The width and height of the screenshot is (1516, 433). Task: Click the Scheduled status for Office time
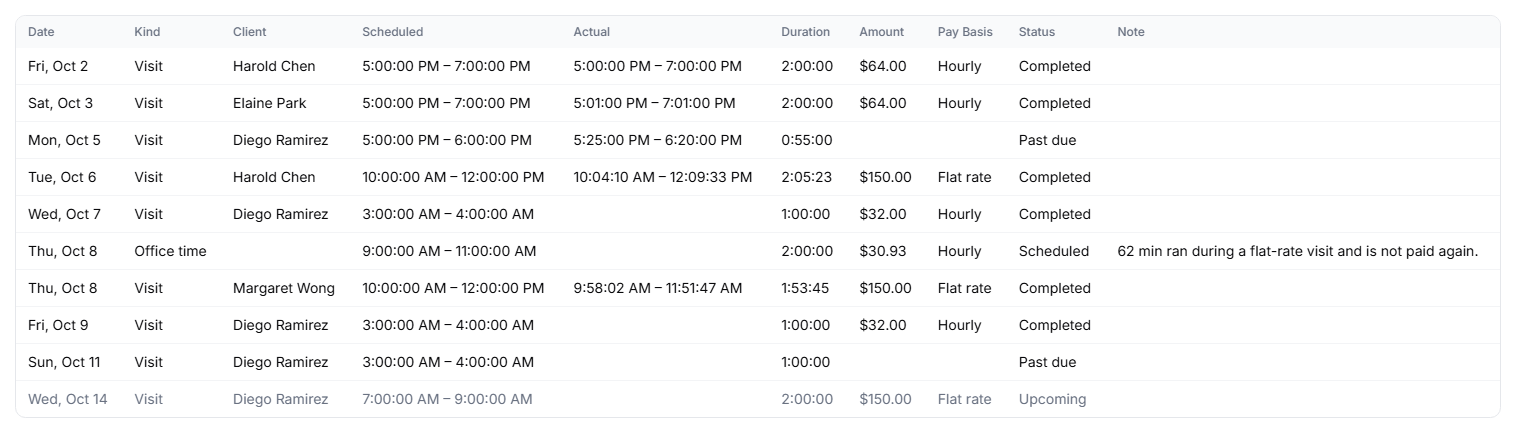[1054, 251]
